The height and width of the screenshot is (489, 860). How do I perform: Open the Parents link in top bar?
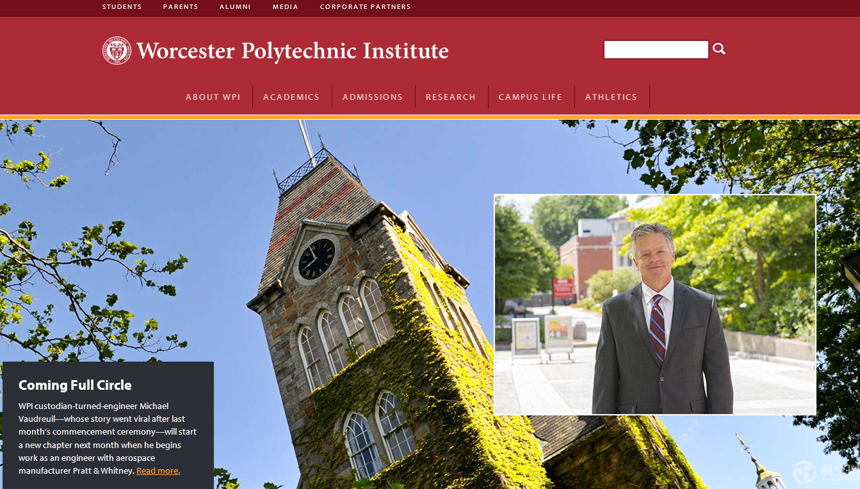click(x=180, y=7)
